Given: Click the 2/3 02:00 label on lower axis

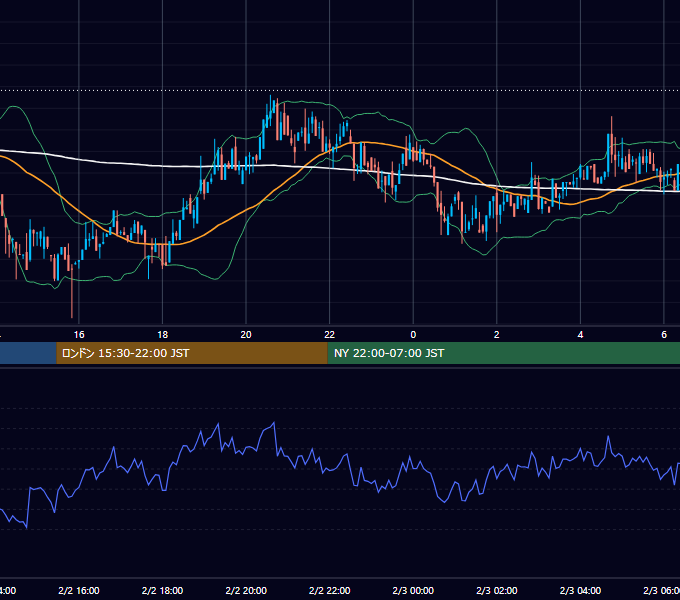Looking at the screenshot, I should (x=497, y=590).
